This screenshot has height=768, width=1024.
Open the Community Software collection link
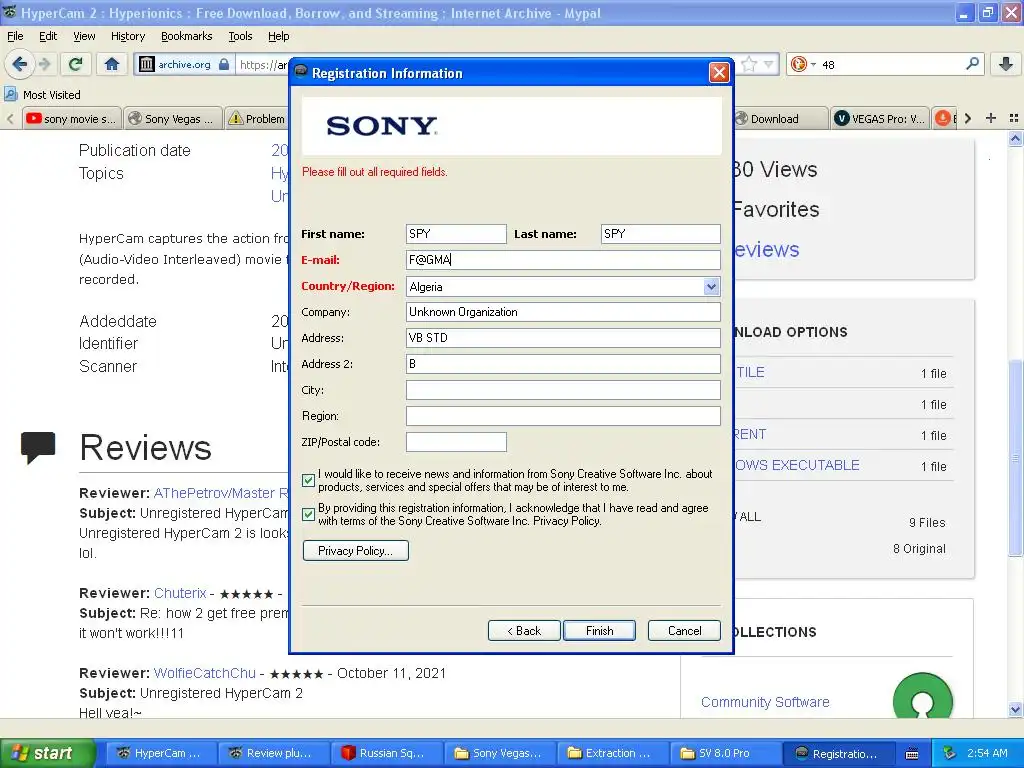click(x=765, y=702)
